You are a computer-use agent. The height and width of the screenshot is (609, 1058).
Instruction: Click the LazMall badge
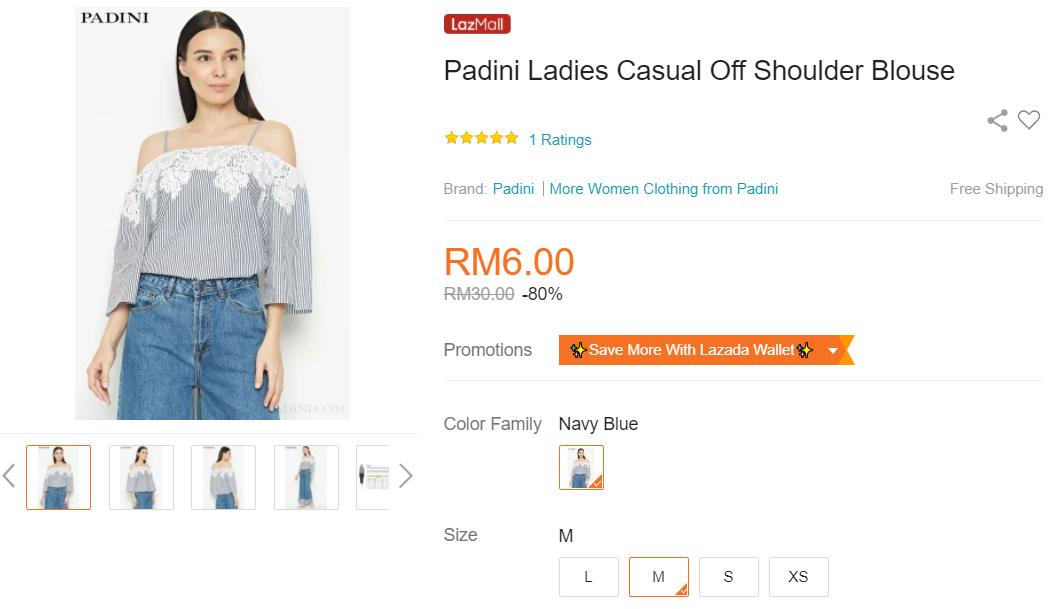pos(477,24)
